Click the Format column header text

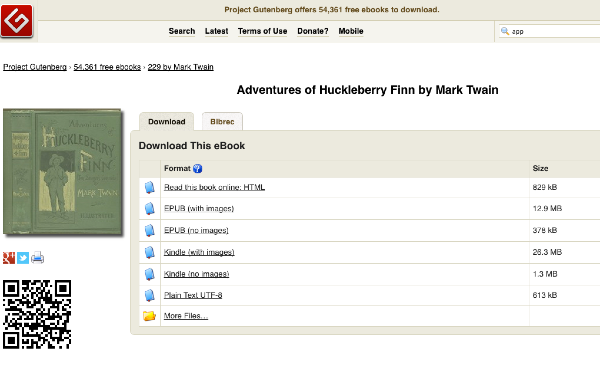[x=177, y=168]
